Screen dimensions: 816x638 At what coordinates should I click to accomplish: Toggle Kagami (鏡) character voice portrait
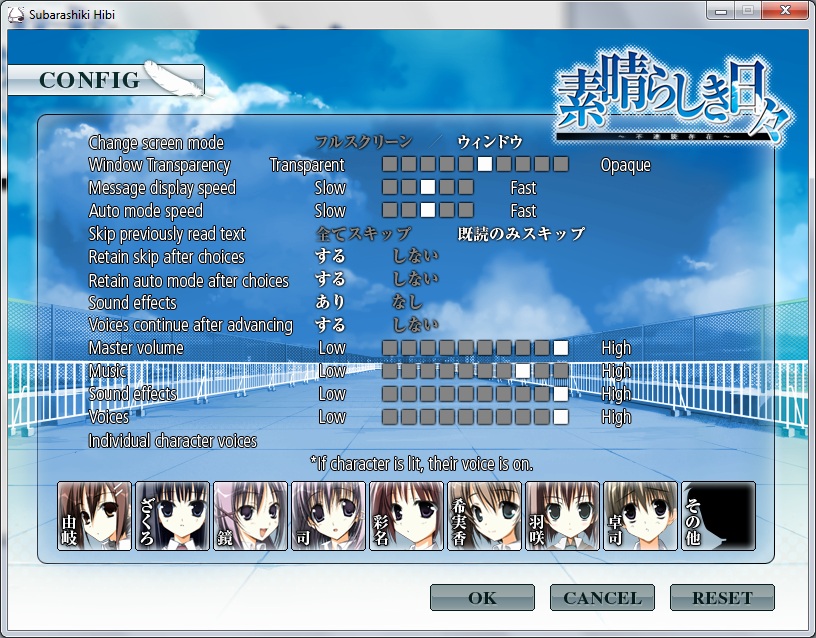click(250, 516)
